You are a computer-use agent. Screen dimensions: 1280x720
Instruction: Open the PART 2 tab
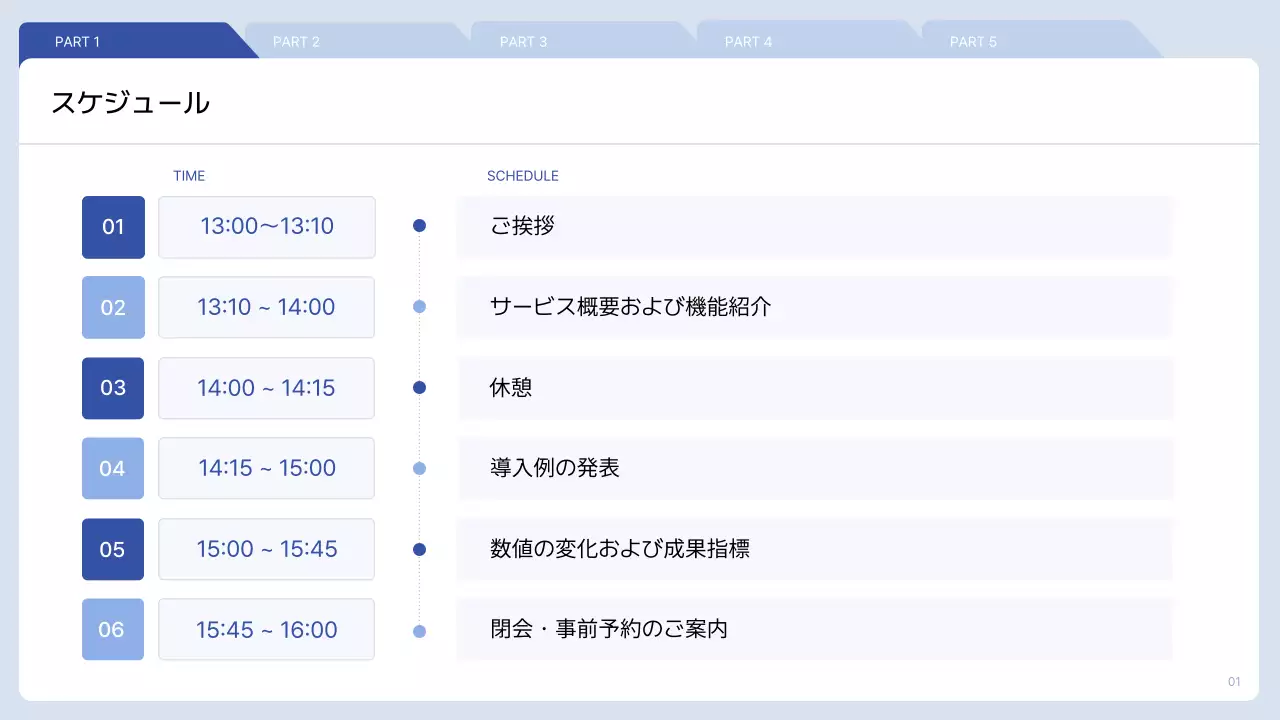345,42
